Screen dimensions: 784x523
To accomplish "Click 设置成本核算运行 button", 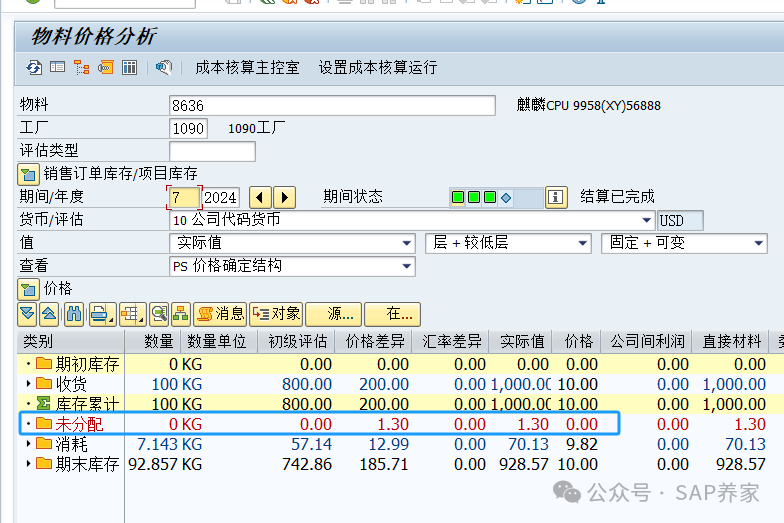I will [x=378, y=68].
